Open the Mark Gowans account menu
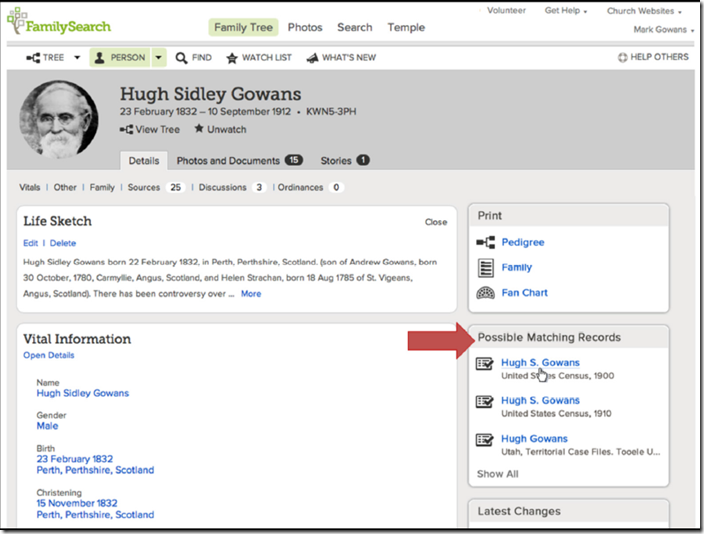 pyautogui.click(x=664, y=30)
